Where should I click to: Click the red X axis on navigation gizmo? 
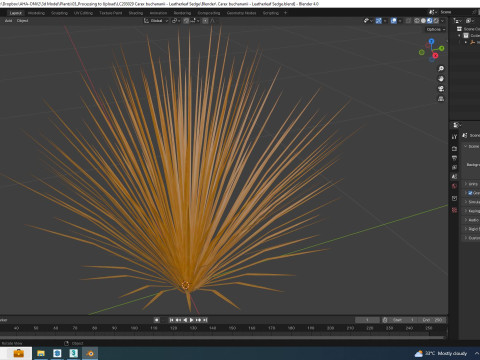[x=435, y=55]
